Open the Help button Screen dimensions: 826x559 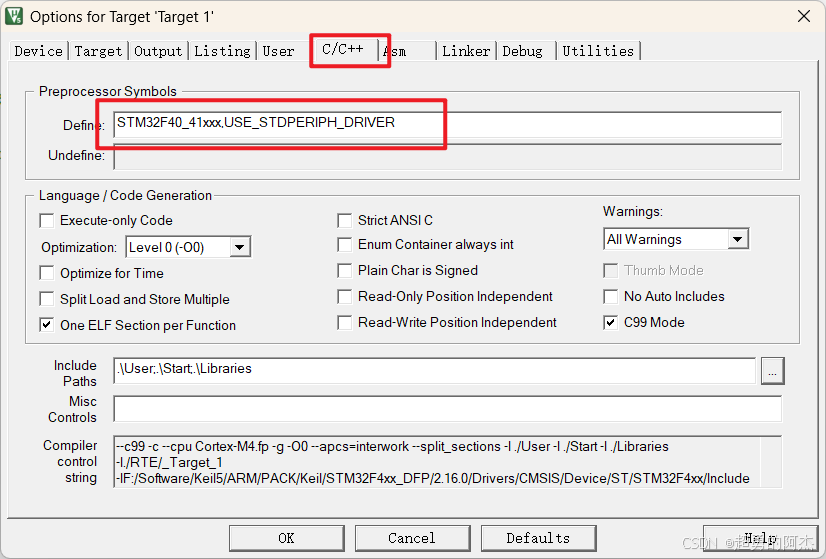coord(760,538)
